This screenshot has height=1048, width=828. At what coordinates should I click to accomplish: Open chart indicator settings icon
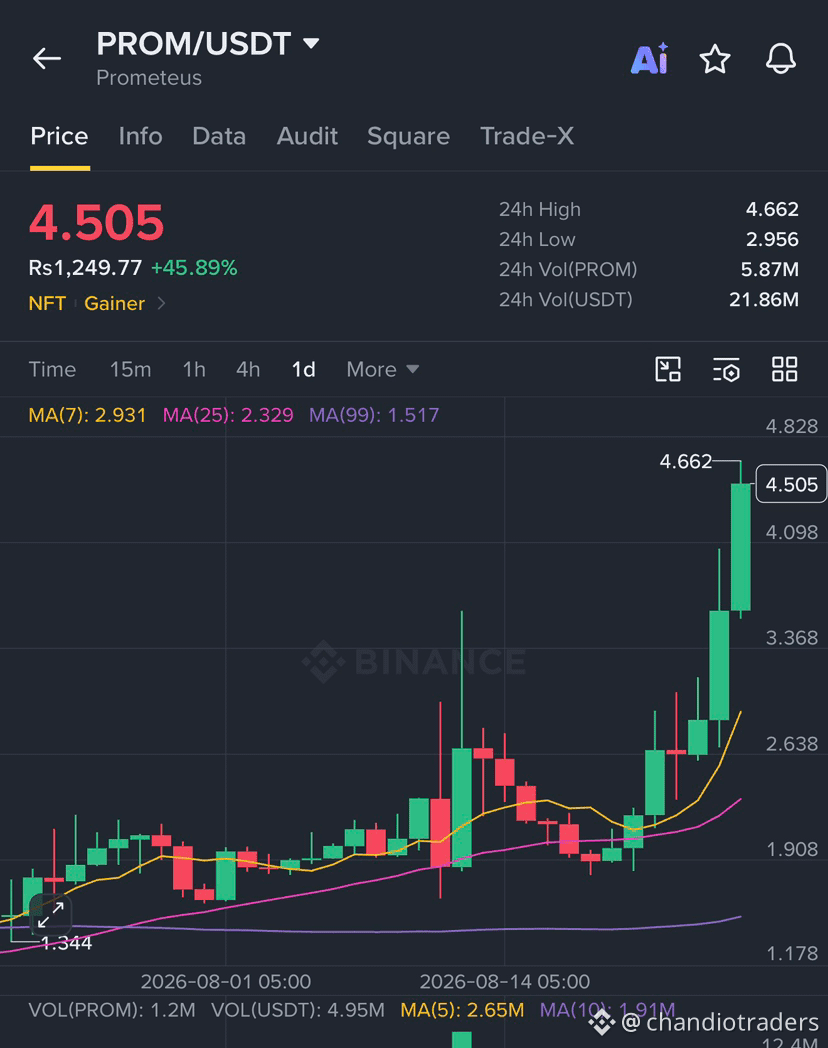click(x=726, y=369)
